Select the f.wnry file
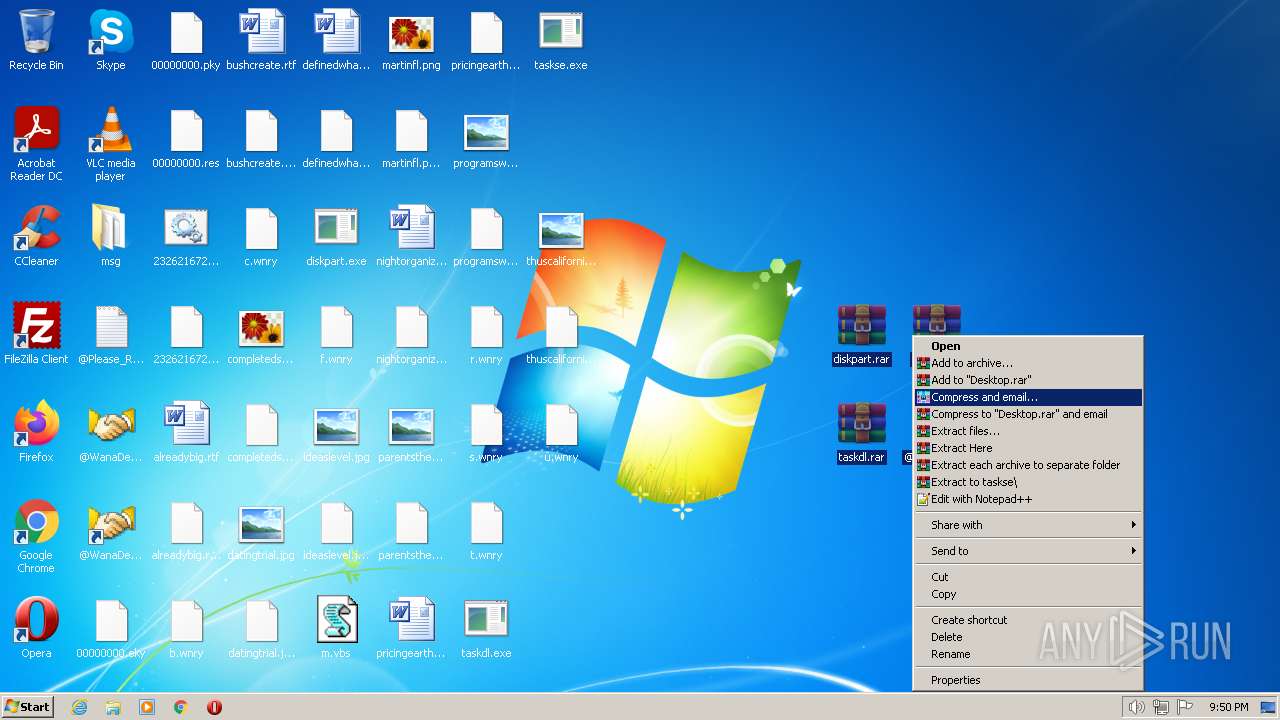Screen dimensions: 1280x720 tap(336, 334)
